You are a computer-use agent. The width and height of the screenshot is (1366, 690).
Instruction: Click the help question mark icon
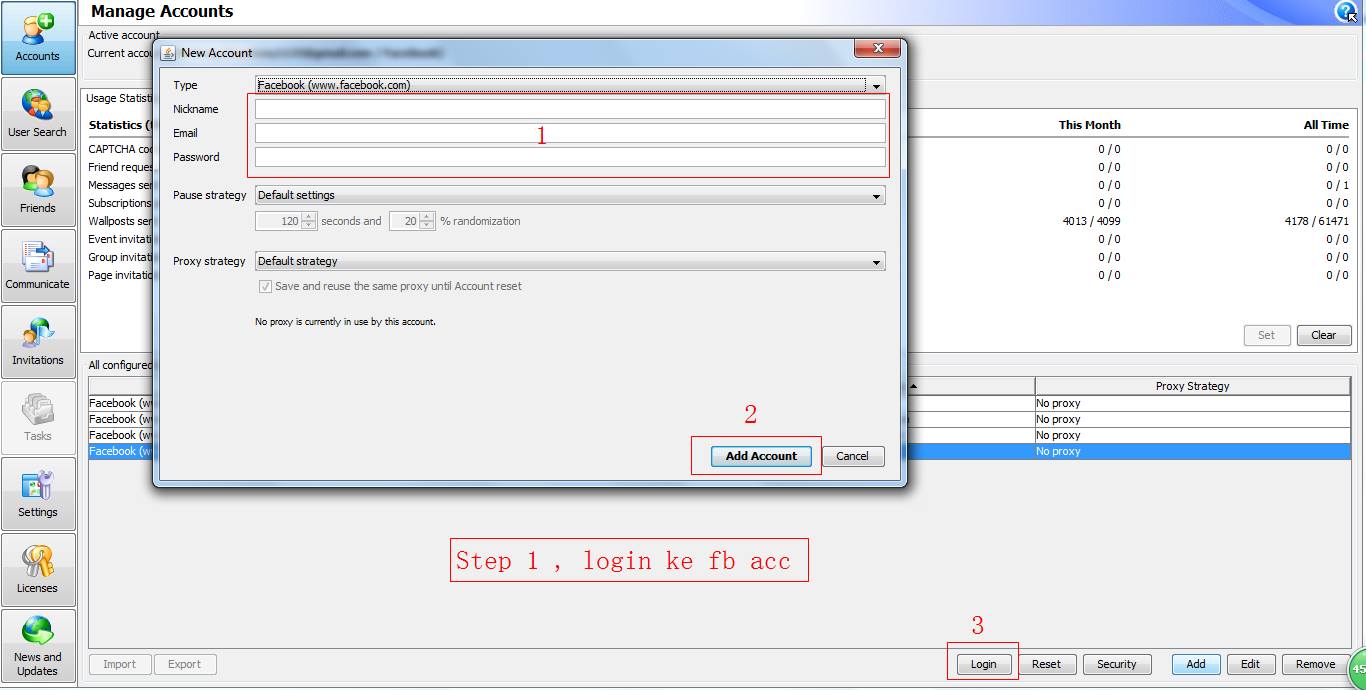[x=1346, y=11]
